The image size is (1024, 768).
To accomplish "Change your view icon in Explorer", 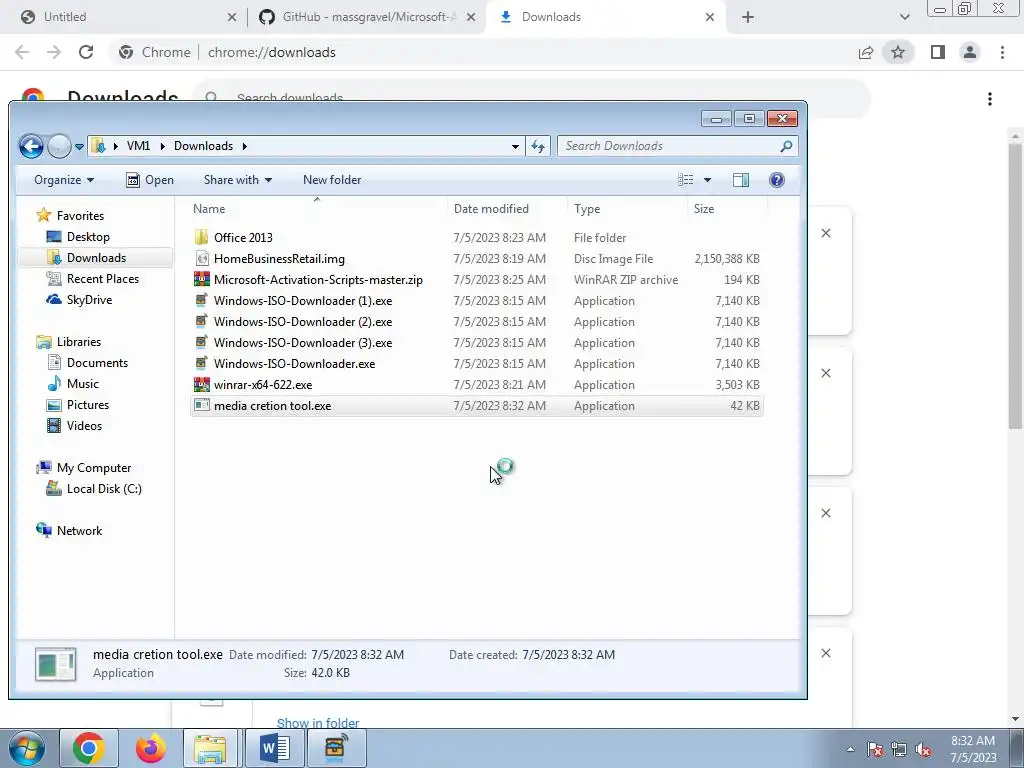I will 686,180.
